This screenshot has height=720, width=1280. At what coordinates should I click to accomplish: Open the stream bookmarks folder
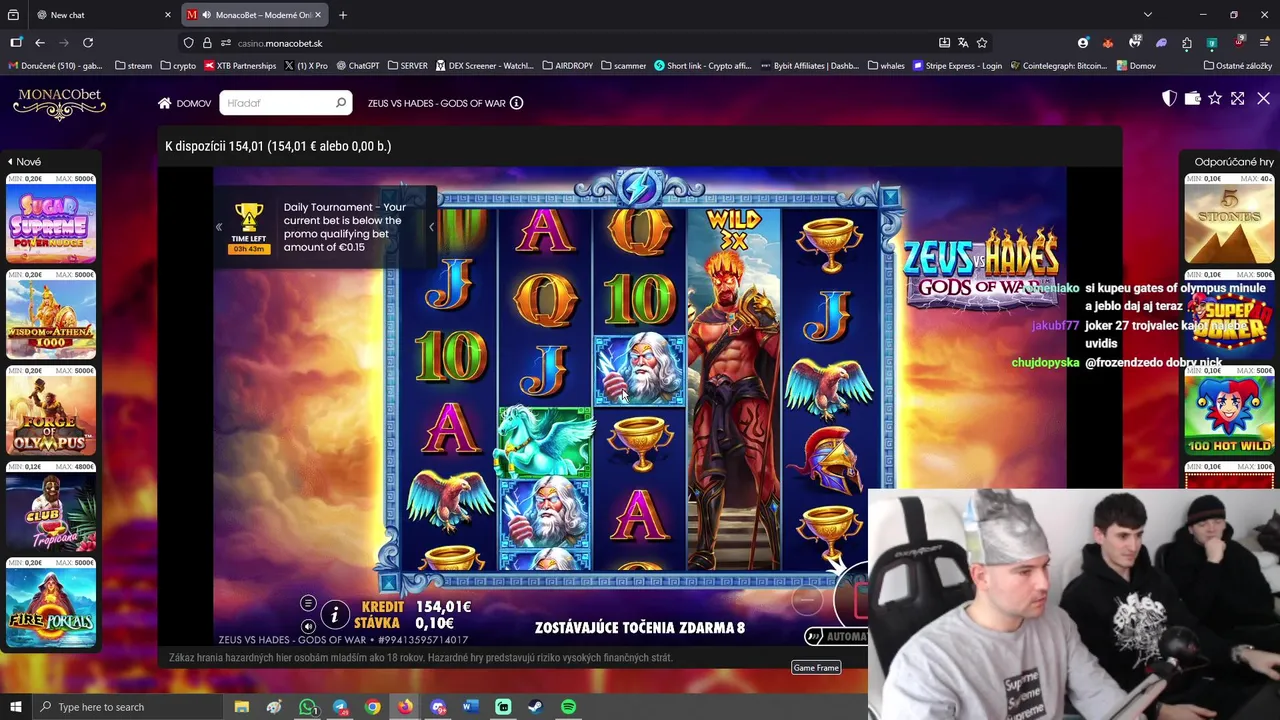(133, 66)
